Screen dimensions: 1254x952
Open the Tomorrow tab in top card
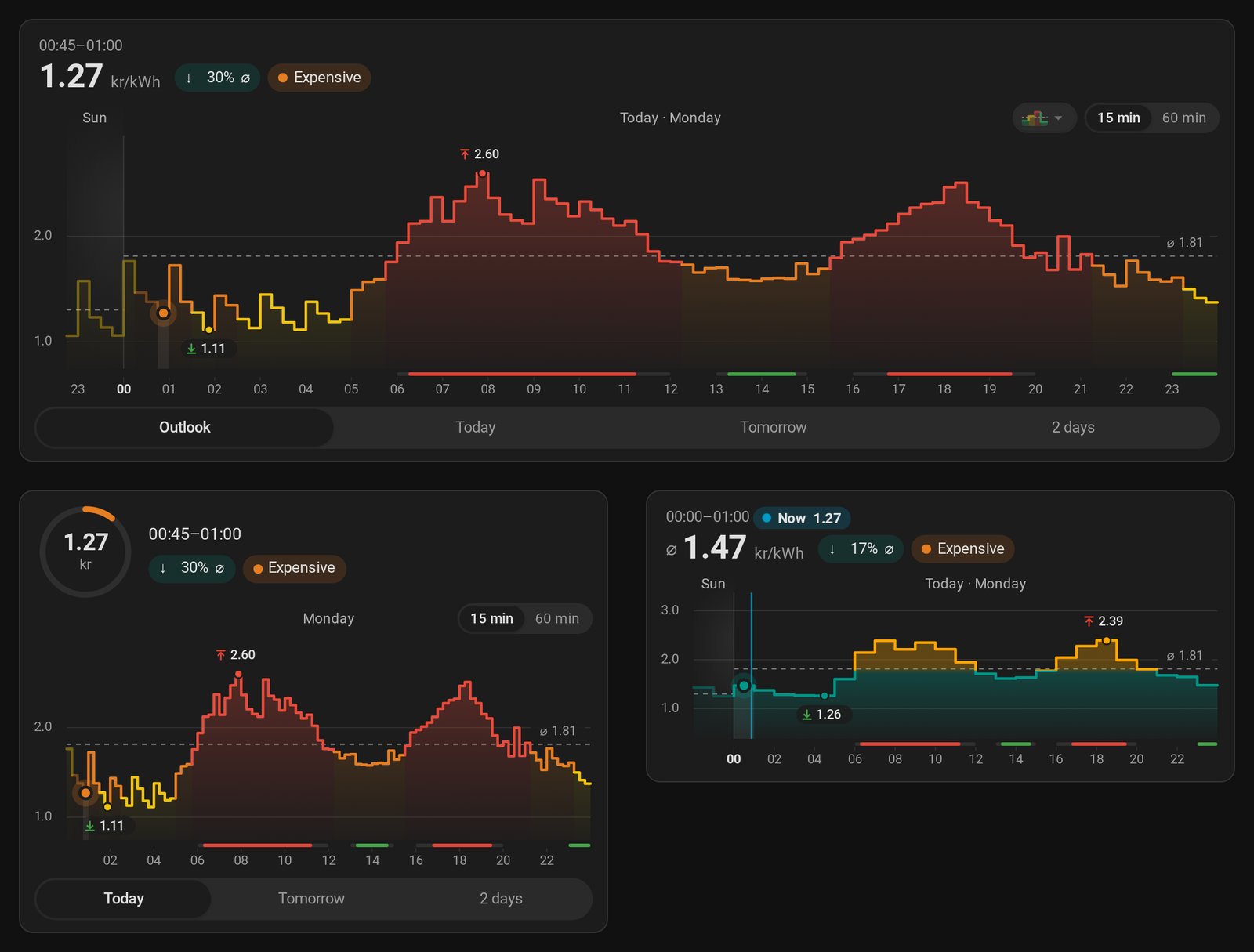(x=774, y=427)
